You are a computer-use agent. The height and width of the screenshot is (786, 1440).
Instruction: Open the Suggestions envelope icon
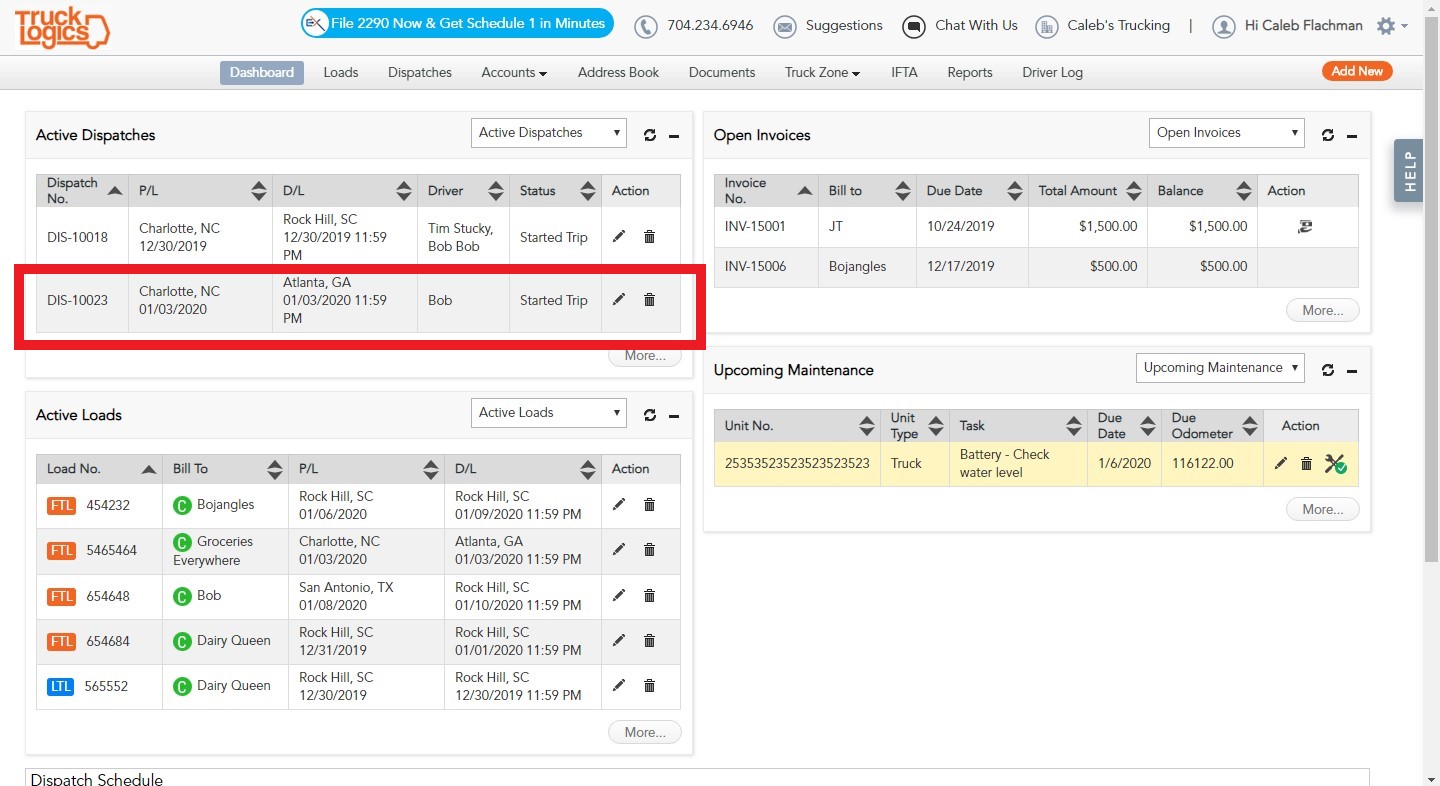[x=785, y=26]
